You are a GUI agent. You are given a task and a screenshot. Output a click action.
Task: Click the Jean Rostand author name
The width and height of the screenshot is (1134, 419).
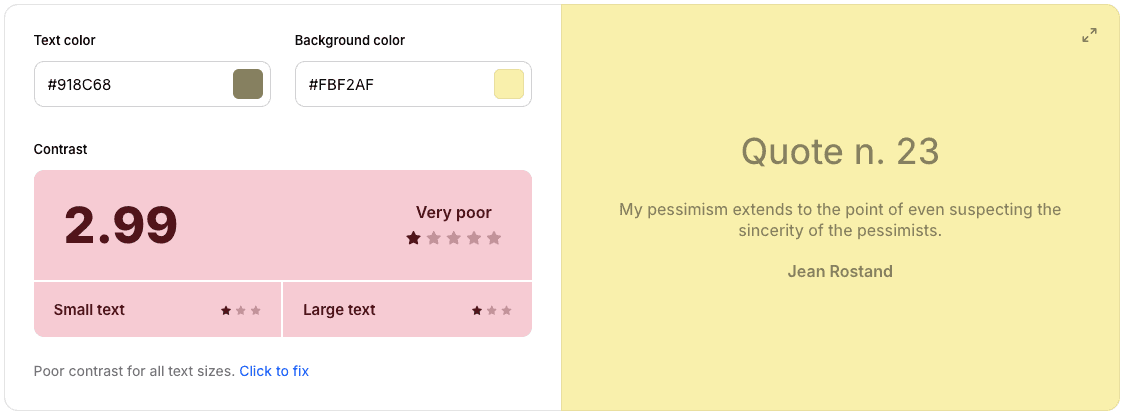[840, 271]
